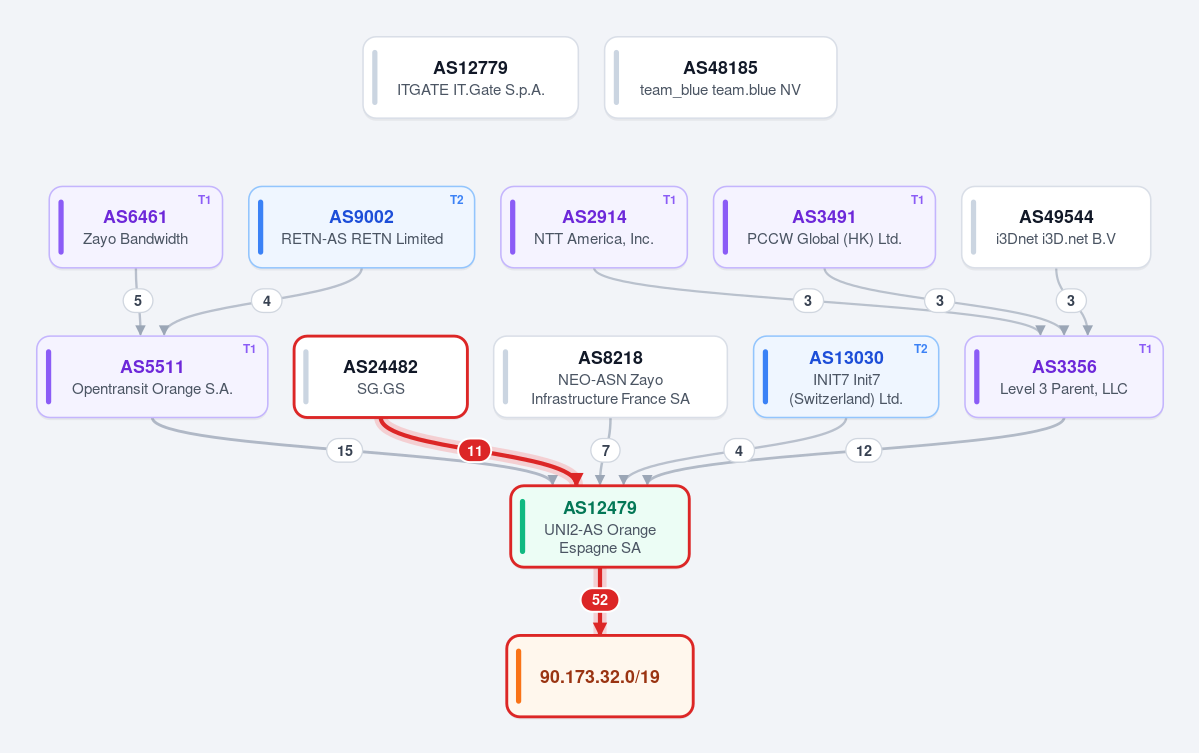Click the AS3491 PCCW Global node
This screenshot has width=1199, height=753.
tap(824, 227)
